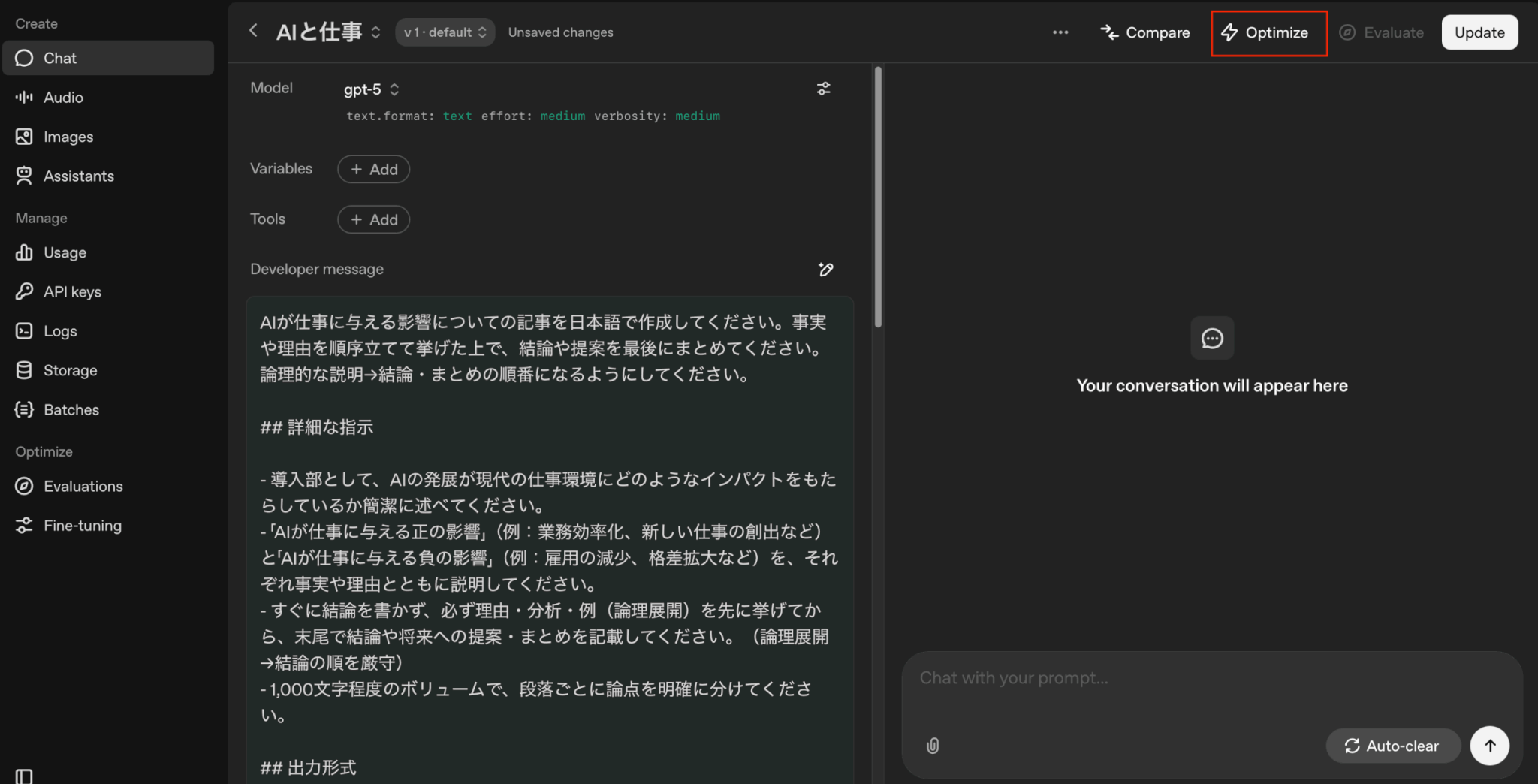Screen dimensions: 1538x784
Task: Open model settings sliders icon
Action: tap(823, 89)
